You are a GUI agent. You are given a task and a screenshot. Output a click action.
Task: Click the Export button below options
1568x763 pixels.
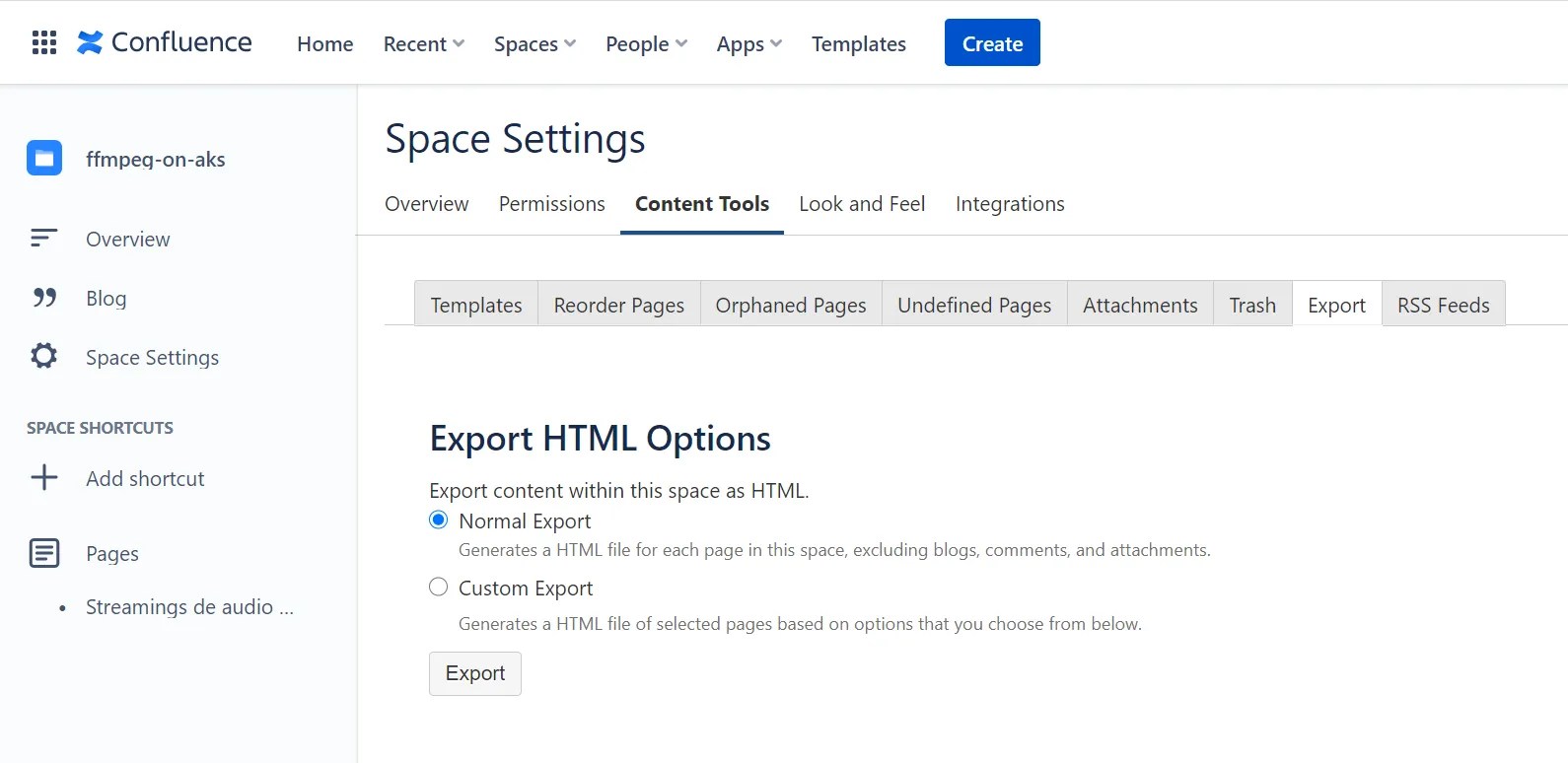click(475, 673)
